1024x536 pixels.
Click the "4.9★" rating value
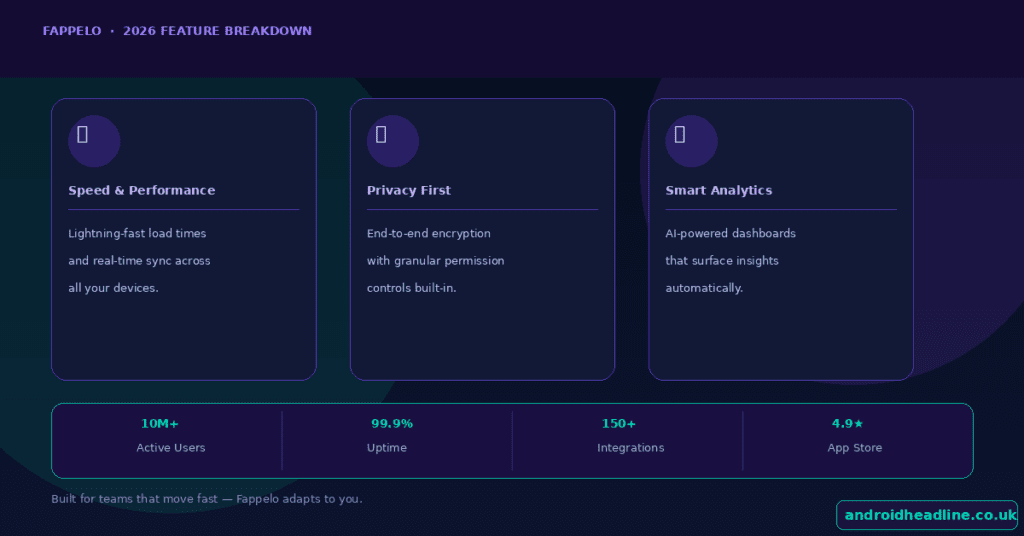[847, 424]
